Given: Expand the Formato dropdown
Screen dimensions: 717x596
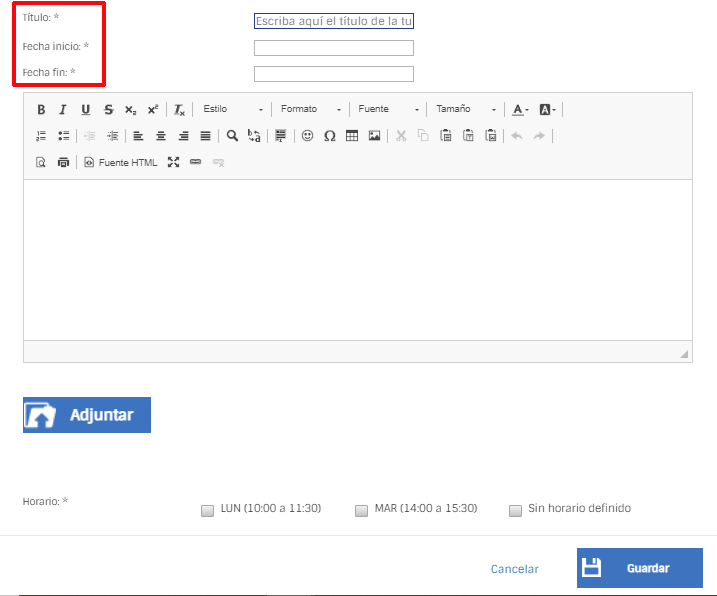Looking at the screenshot, I should tap(310, 109).
